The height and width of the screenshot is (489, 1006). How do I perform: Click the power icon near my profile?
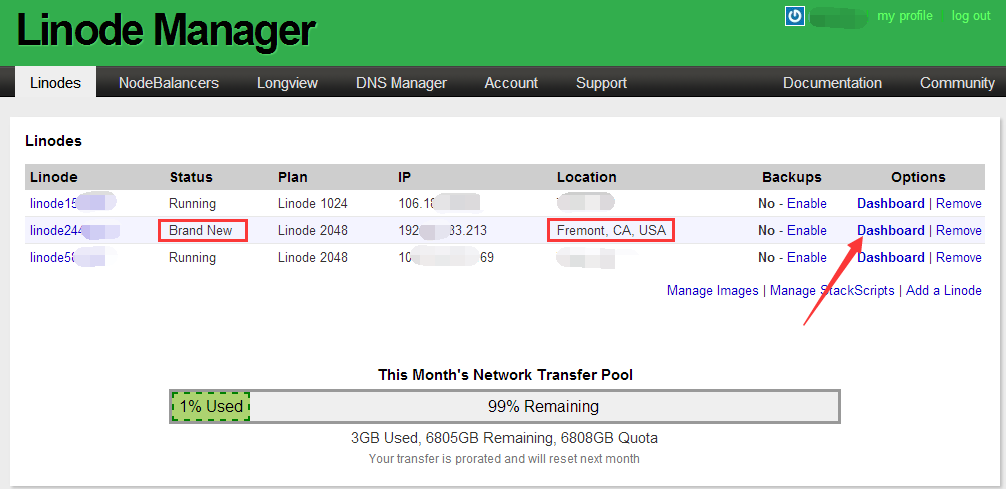(795, 16)
